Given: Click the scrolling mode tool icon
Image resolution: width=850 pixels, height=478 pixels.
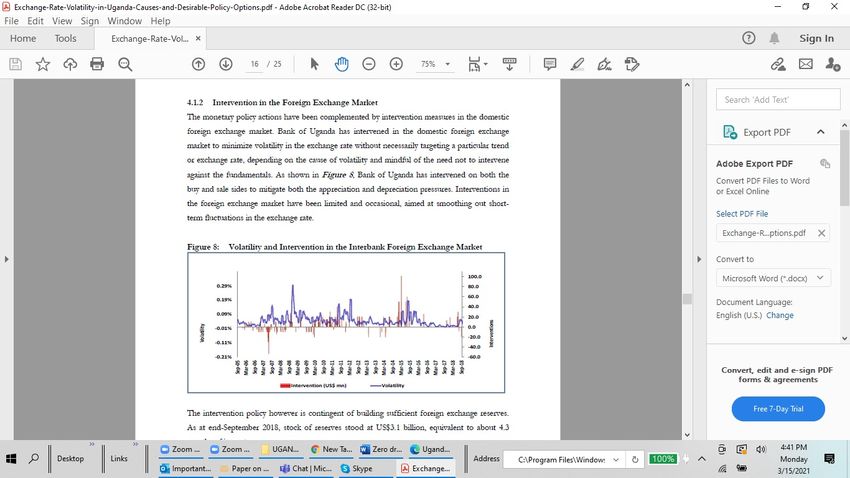Looking at the screenshot, I should coord(510,64).
